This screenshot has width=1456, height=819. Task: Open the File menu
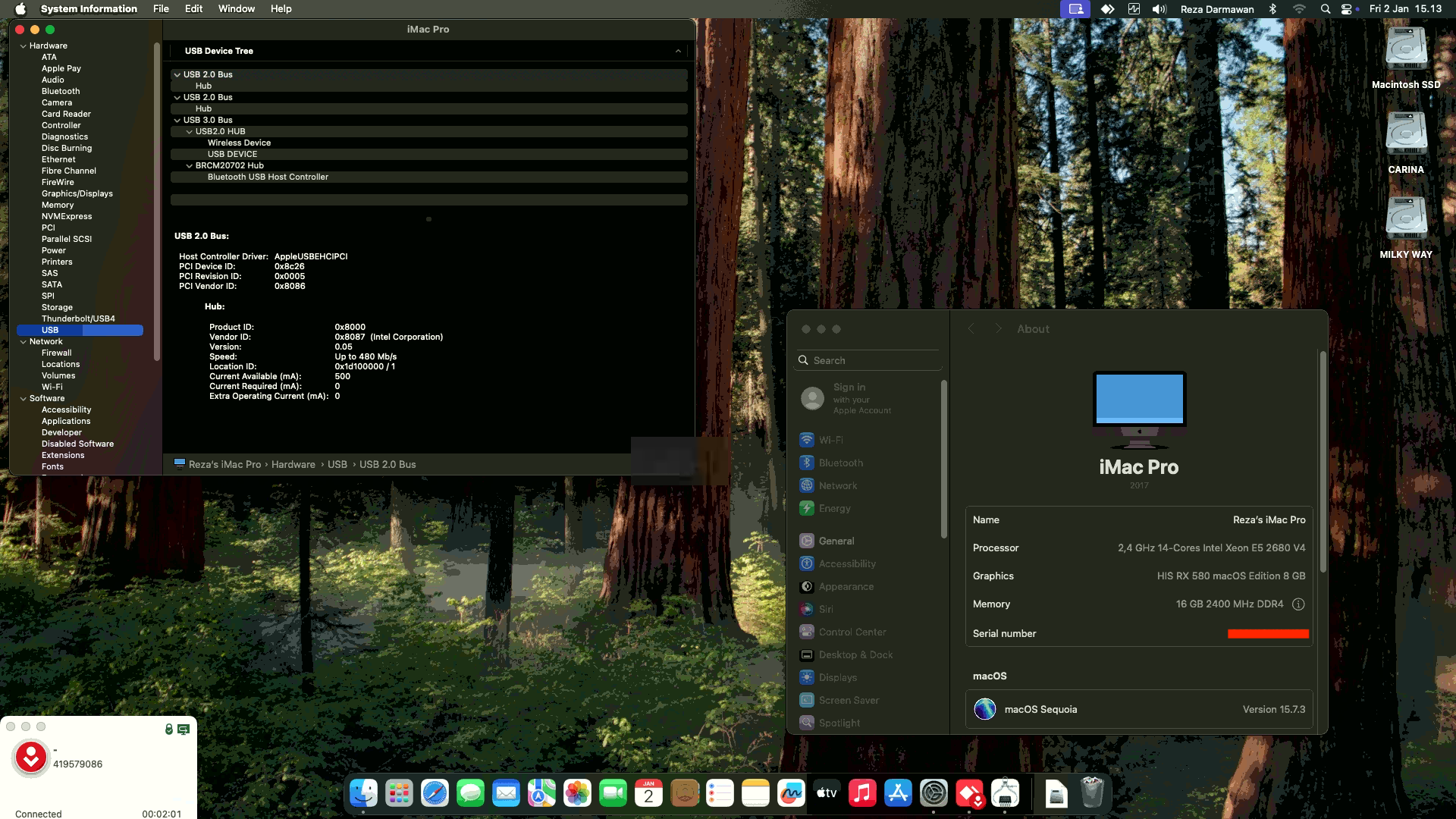click(x=161, y=9)
